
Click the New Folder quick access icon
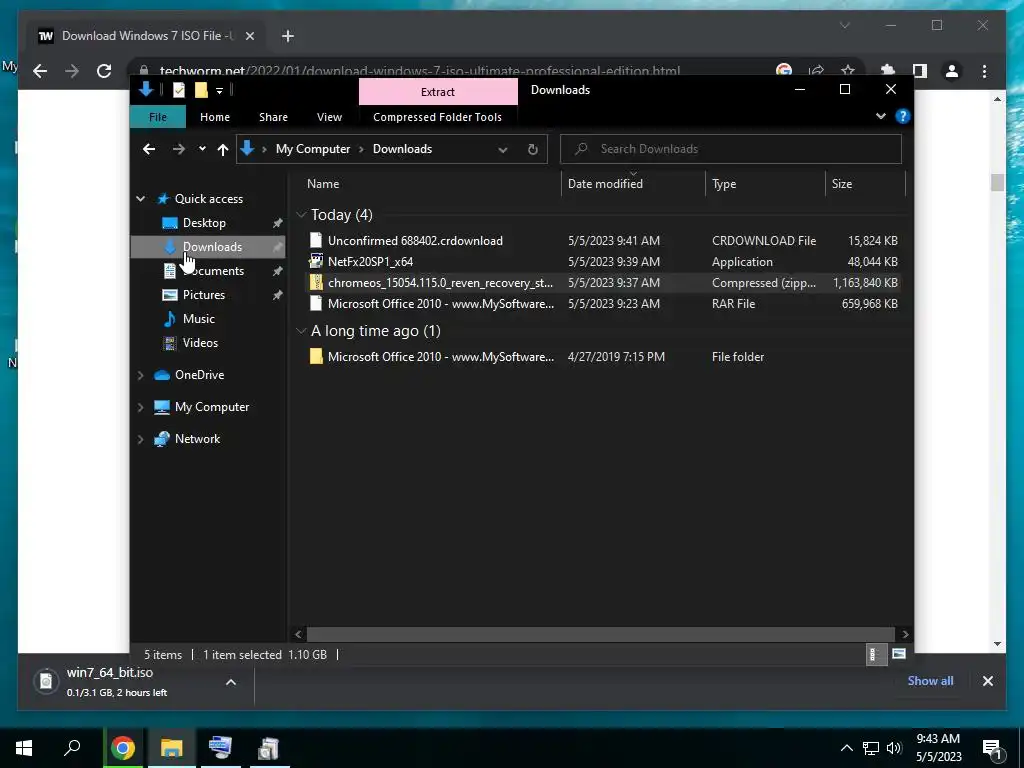[201, 90]
